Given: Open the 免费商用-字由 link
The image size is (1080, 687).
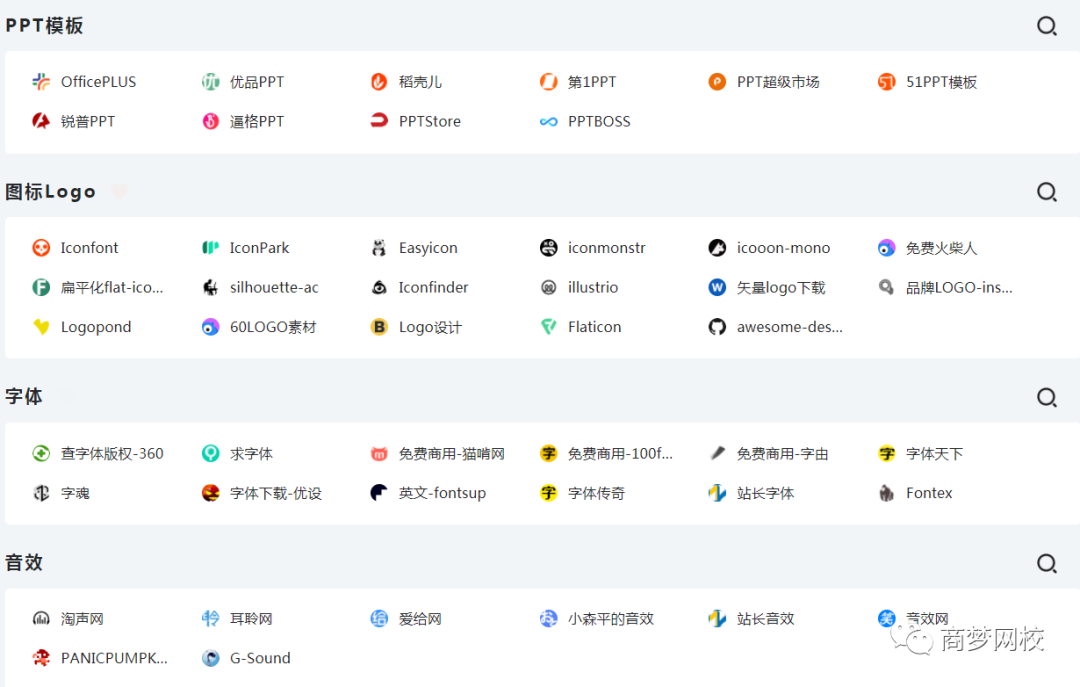Looking at the screenshot, I should click(x=782, y=454).
